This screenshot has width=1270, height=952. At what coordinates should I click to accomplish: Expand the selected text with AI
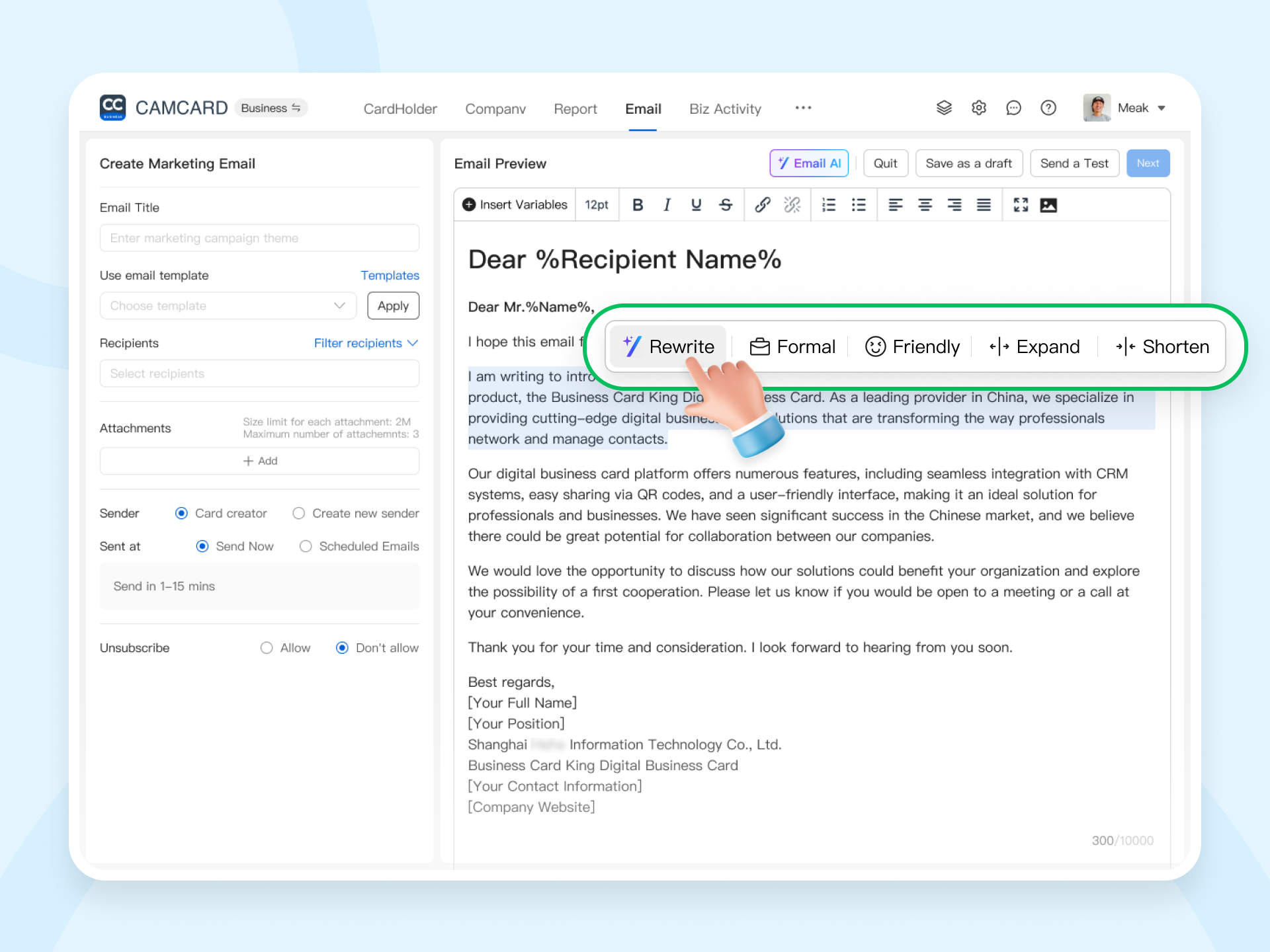[1035, 346]
